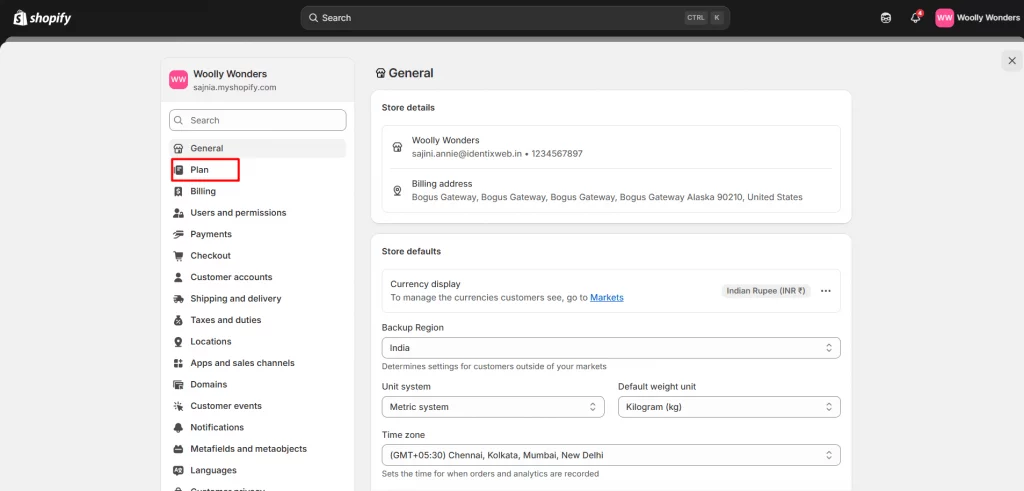Click the Store defaults heading
1024x491 pixels.
point(411,251)
